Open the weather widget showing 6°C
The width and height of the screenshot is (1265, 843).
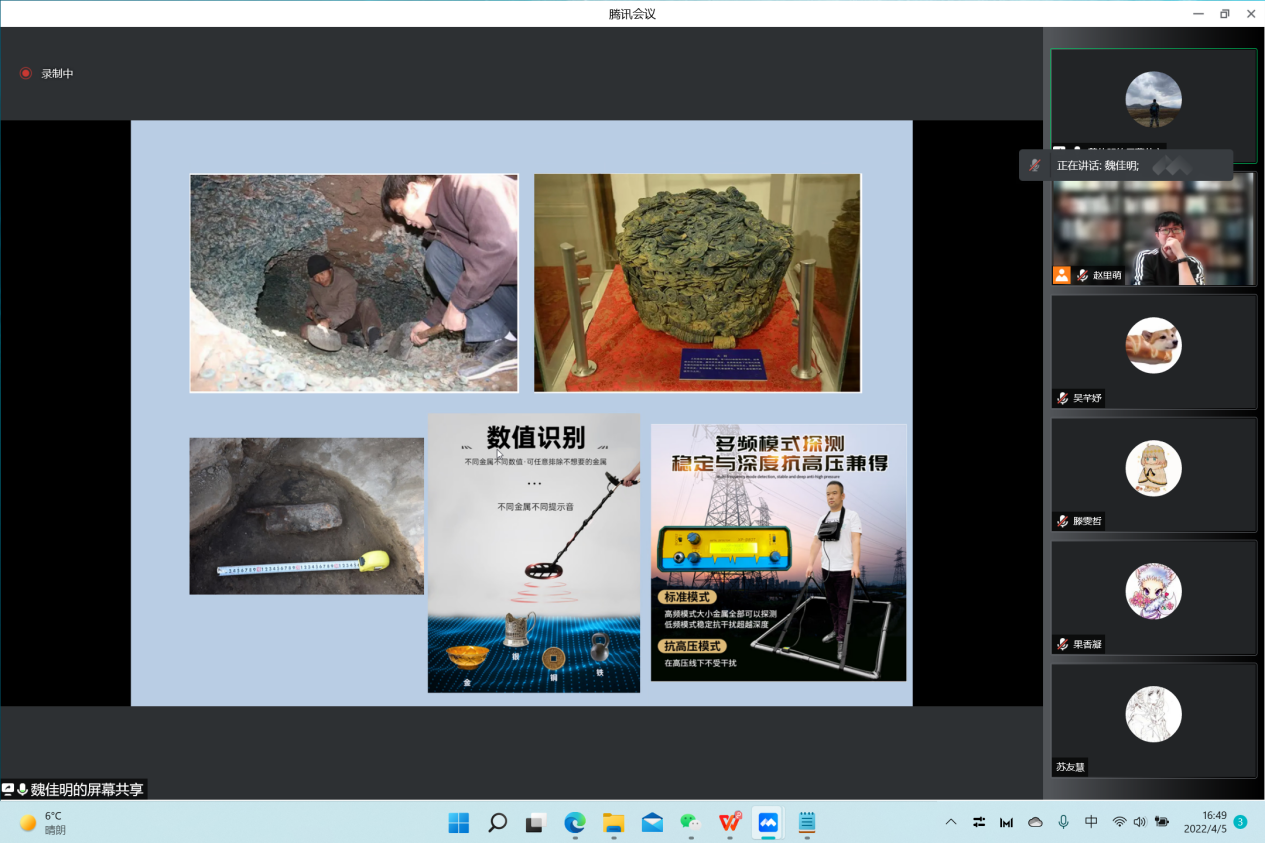coord(44,822)
